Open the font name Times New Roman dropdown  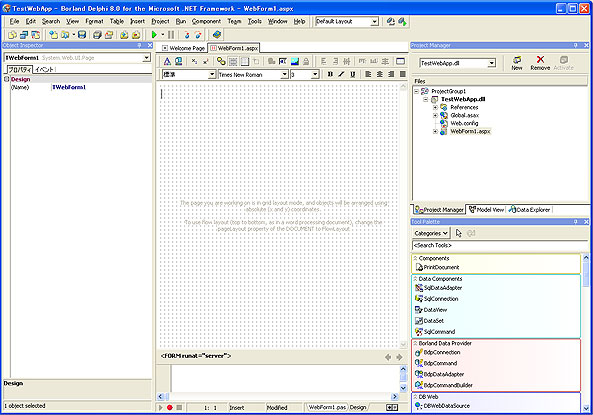tap(284, 75)
